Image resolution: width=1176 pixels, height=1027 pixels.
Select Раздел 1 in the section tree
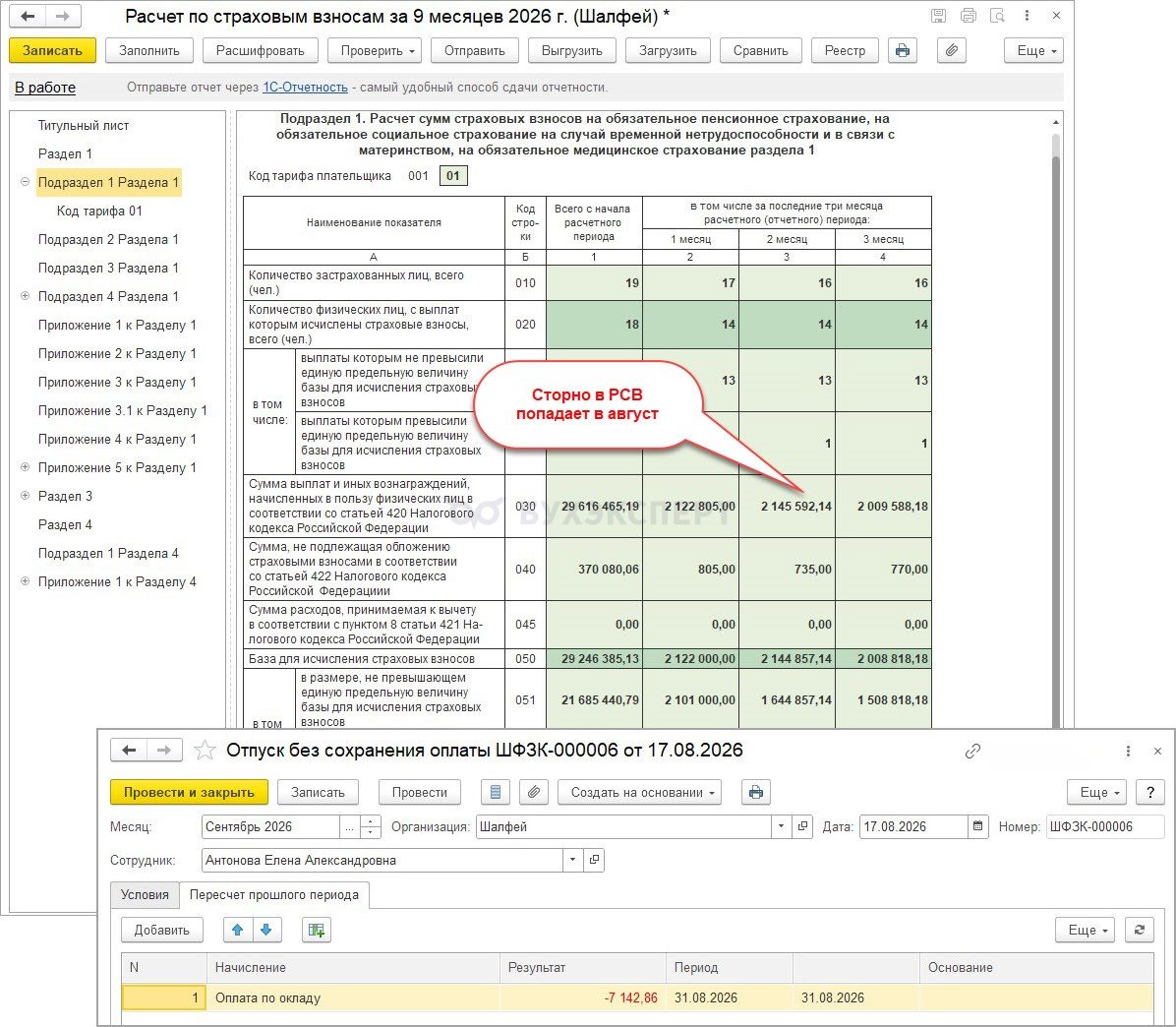[65, 153]
